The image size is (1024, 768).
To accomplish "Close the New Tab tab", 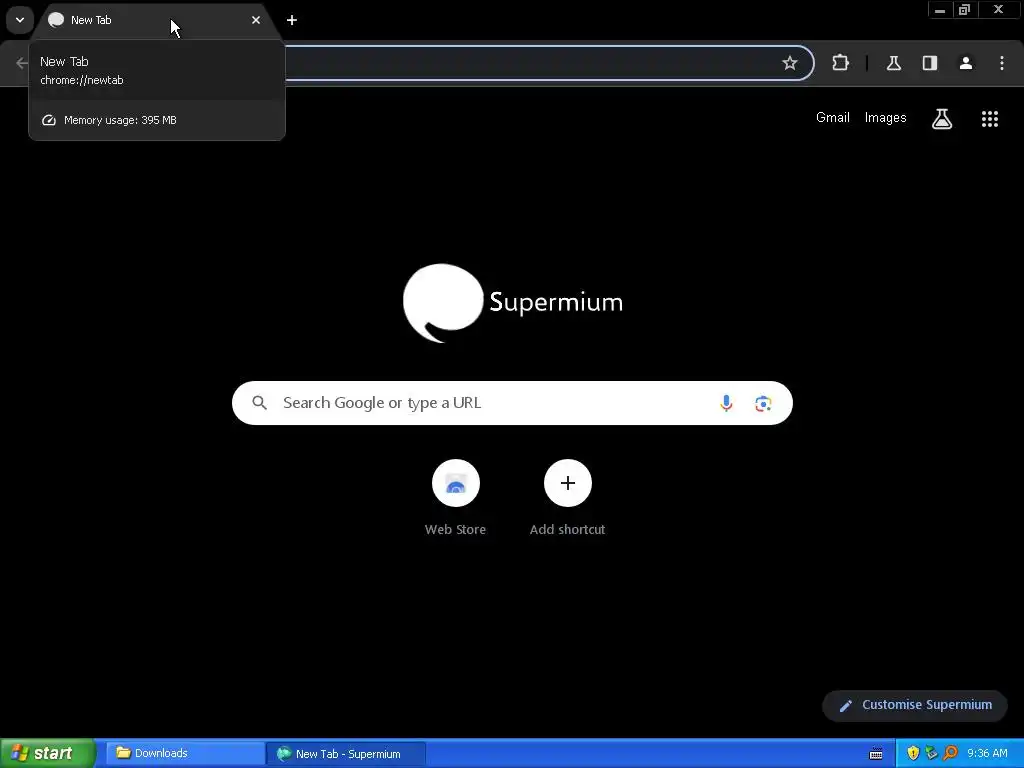I will (256, 20).
